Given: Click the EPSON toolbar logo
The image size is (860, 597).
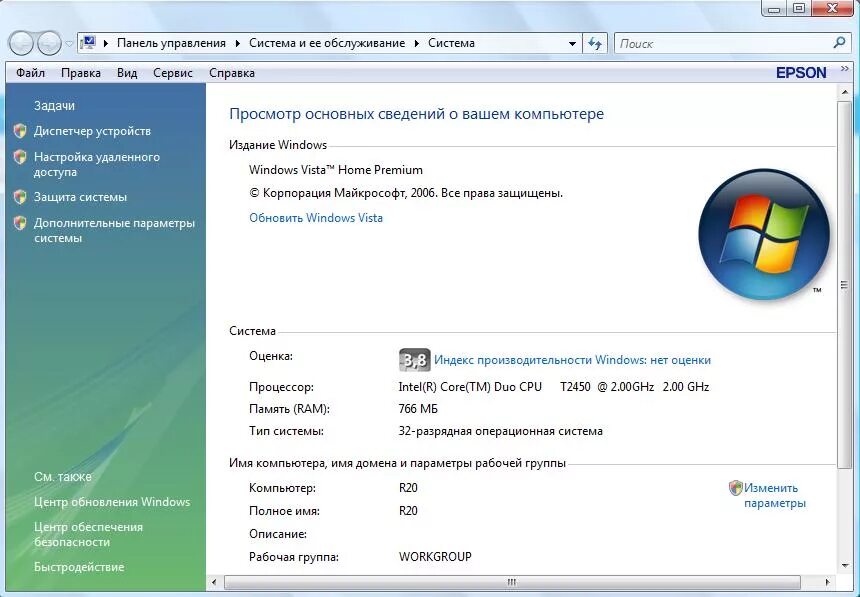Looking at the screenshot, I should tap(801, 73).
